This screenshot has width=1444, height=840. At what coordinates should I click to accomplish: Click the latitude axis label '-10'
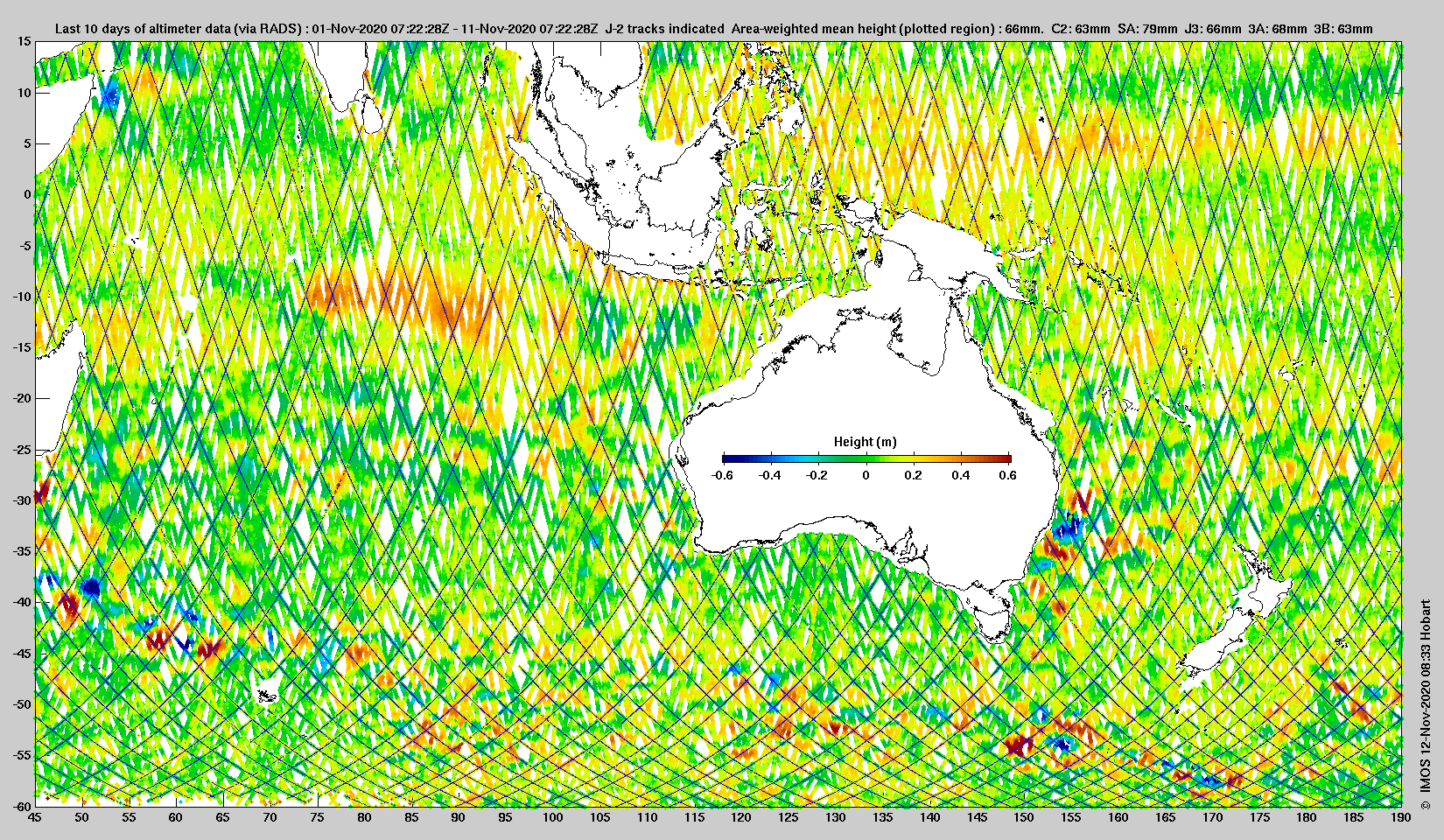[22, 297]
